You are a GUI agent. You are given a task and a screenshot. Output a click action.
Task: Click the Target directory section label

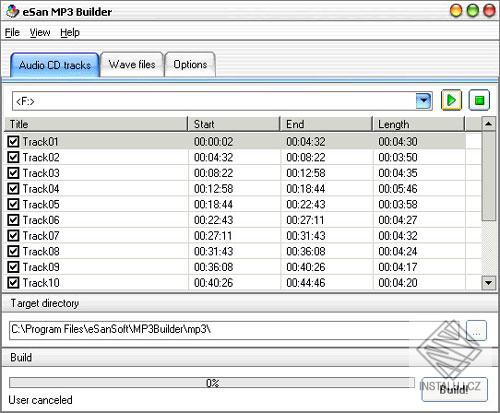(x=45, y=303)
